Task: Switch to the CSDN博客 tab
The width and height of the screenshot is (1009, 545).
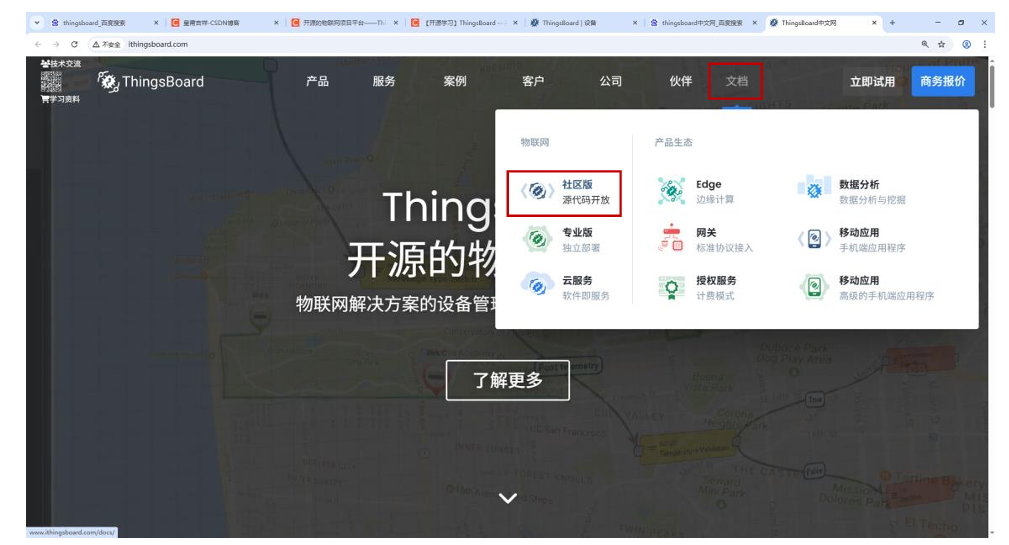Action: pos(223,23)
